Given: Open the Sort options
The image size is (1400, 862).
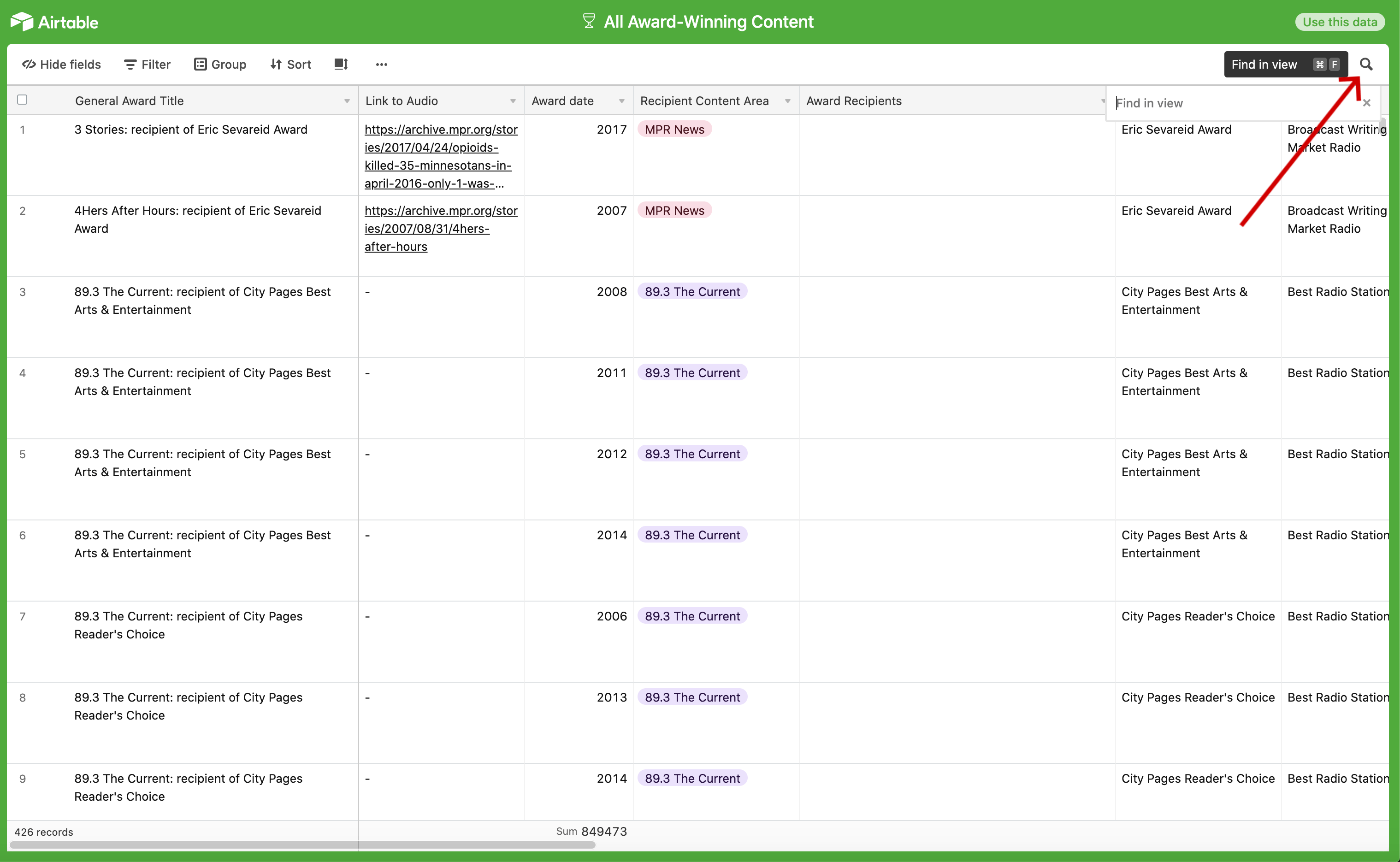Looking at the screenshot, I should 291,65.
